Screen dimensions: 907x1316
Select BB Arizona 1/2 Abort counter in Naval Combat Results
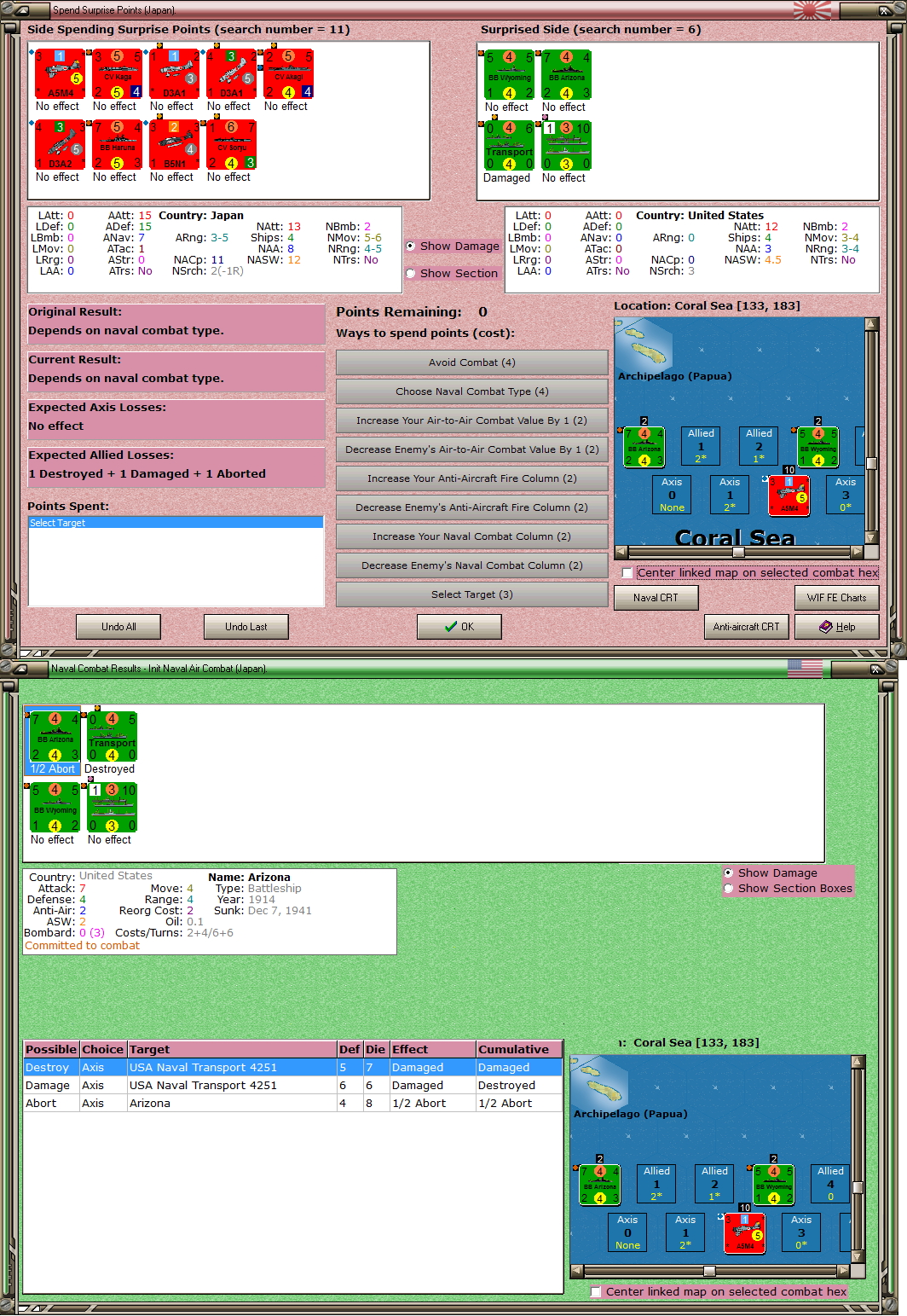coord(55,737)
